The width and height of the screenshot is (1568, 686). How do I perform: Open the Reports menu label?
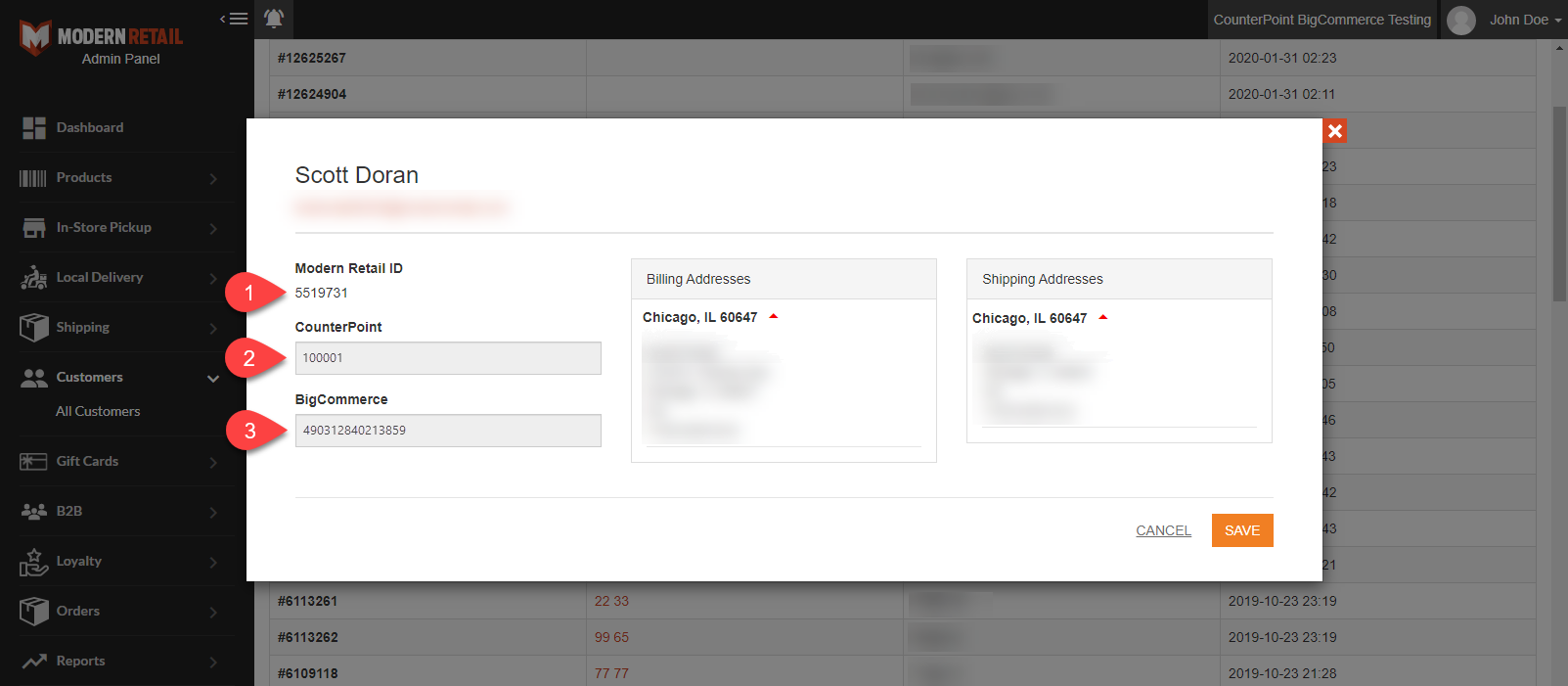click(81, 661)
